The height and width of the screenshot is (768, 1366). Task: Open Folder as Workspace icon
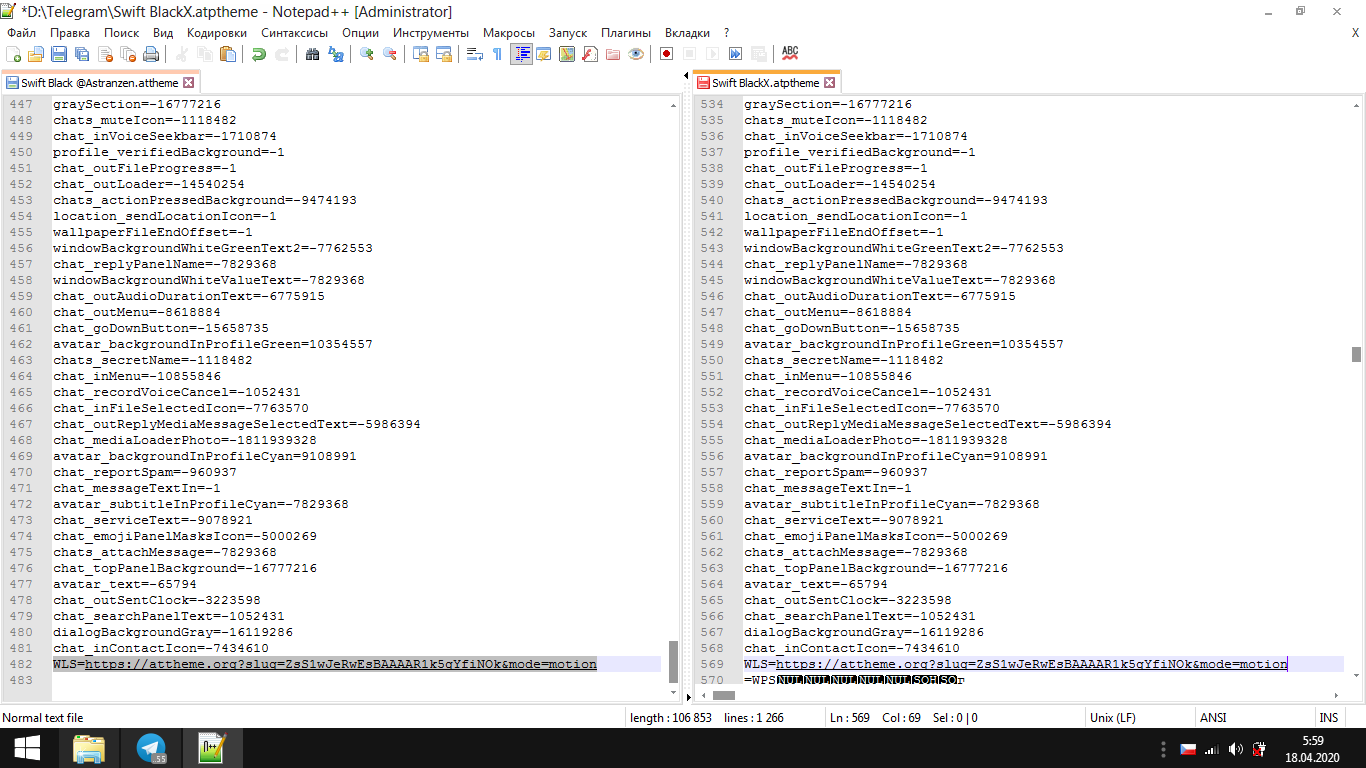click(613, 54)
